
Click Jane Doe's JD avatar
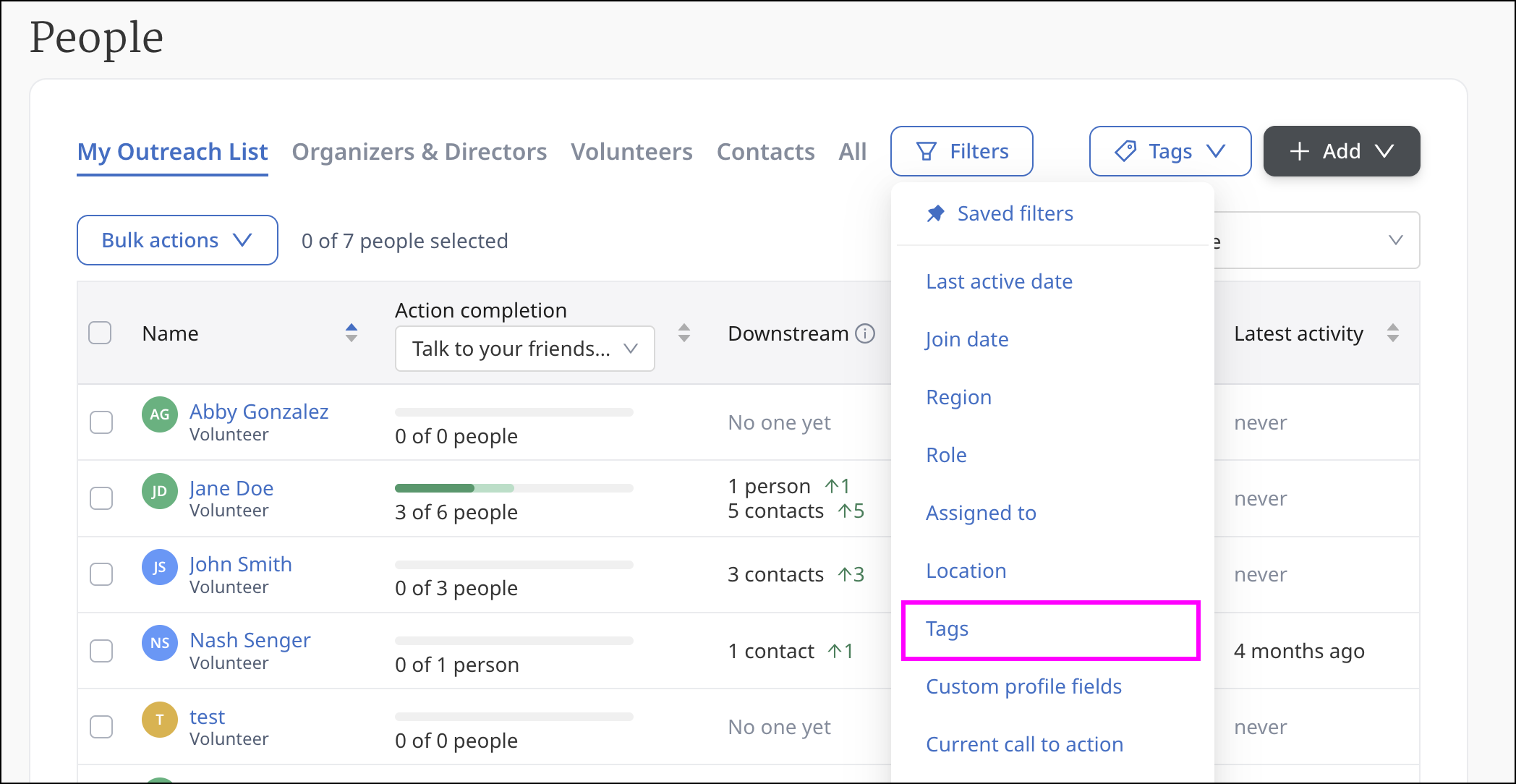tap(160, 491)
